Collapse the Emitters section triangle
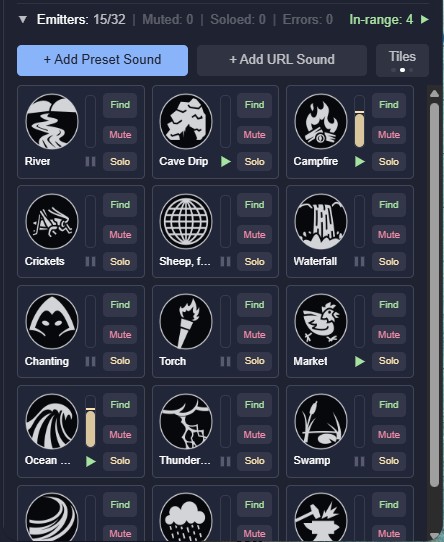Screen dimensions: 444x542 click(x=23, y=19)
